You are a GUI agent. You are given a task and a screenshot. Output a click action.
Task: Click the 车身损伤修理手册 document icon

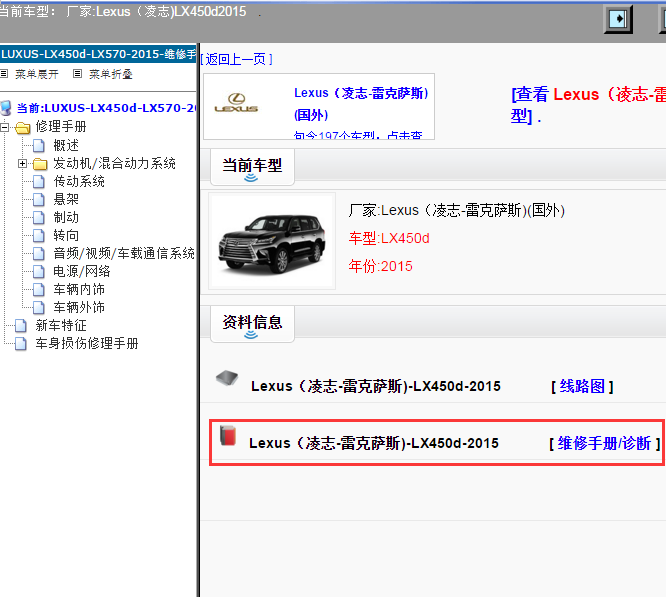click(x=21, y=343)
